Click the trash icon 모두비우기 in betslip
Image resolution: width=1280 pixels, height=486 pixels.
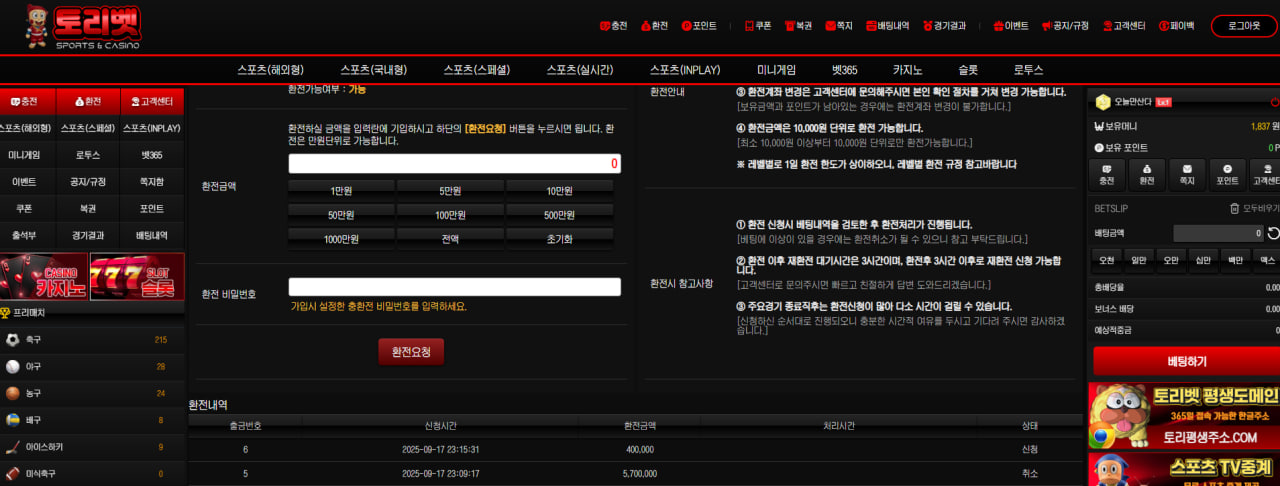click(x=1234, y=208)
